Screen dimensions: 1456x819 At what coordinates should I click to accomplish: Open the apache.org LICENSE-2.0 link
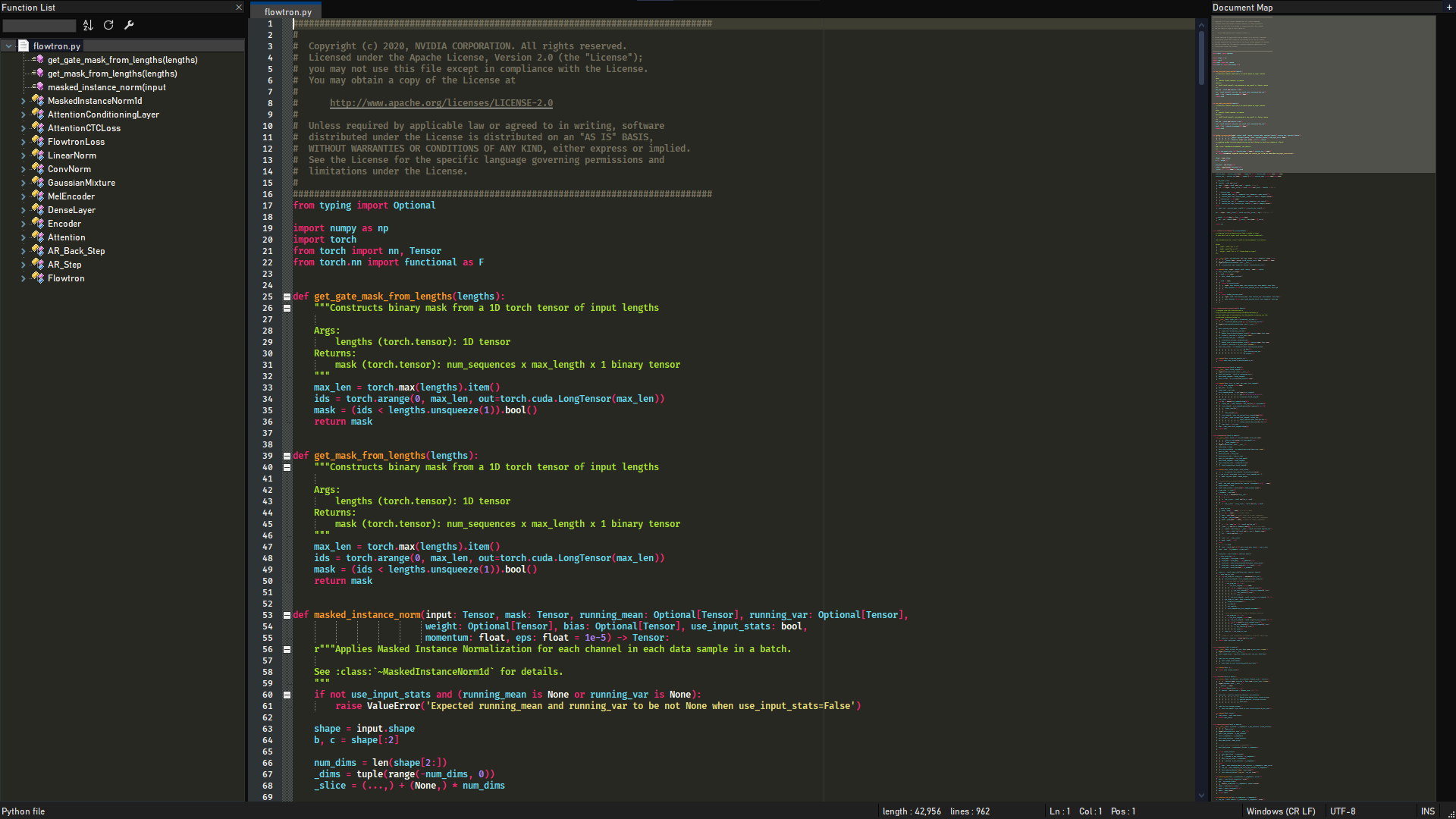tap(441, 103)
